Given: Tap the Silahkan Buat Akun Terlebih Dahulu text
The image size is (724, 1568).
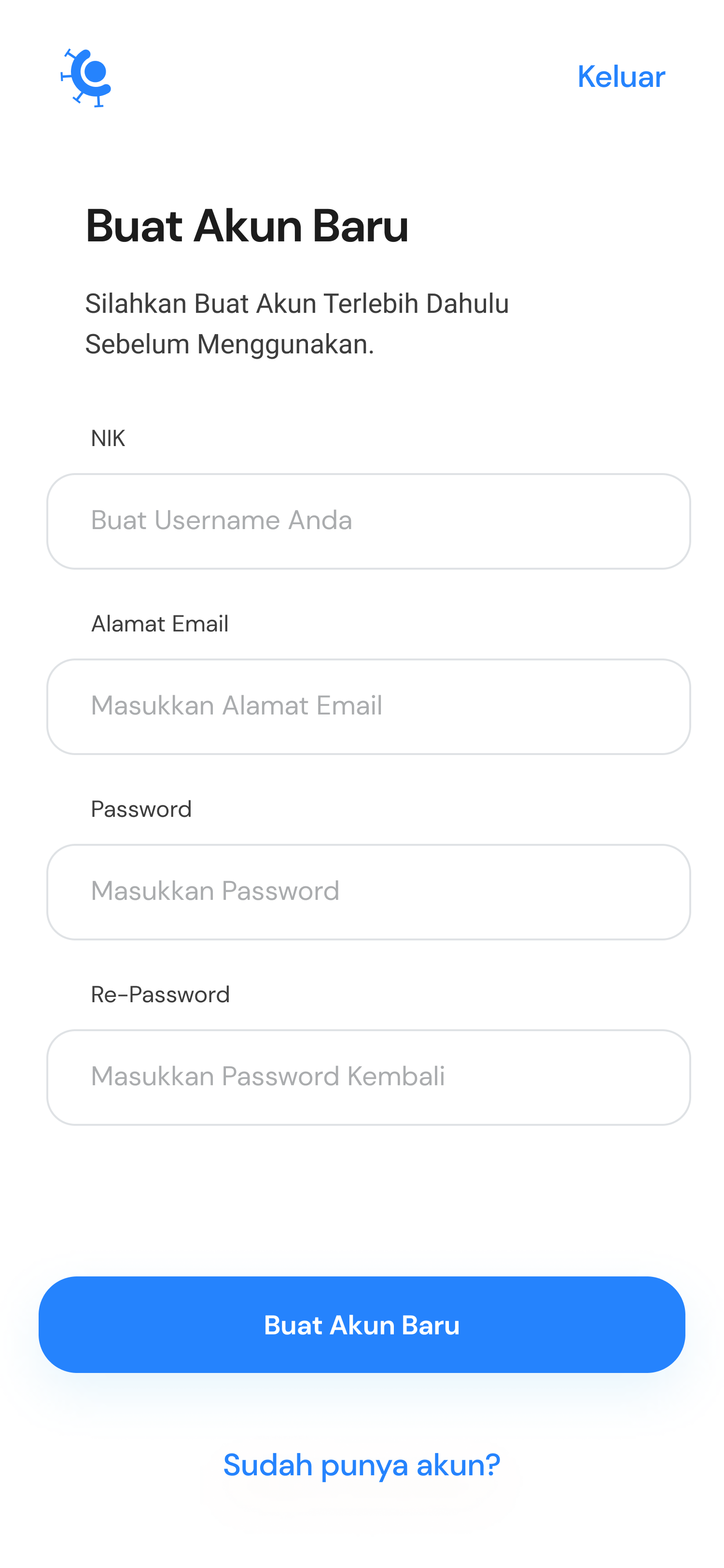Looking at the screenshot, I should tap(297, 303).
